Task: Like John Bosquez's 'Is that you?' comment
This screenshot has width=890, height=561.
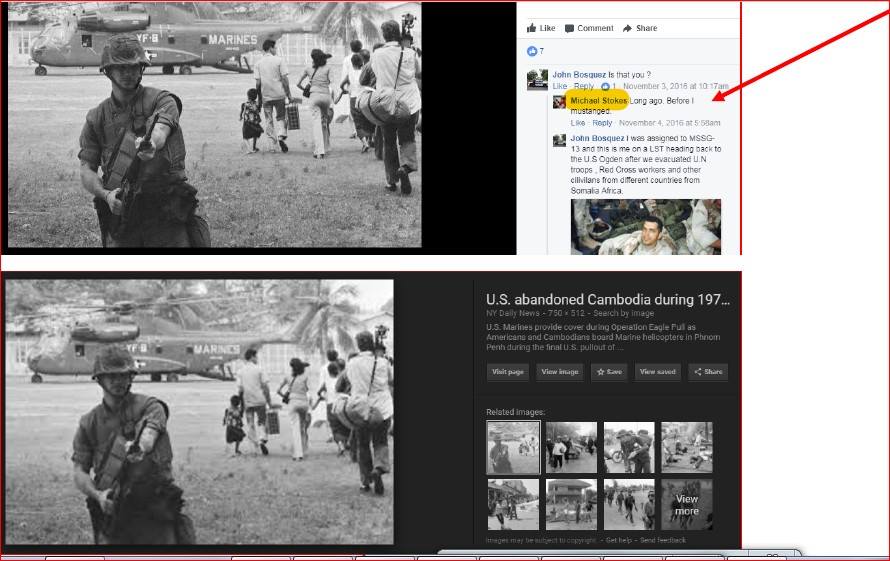Action: 559,87
